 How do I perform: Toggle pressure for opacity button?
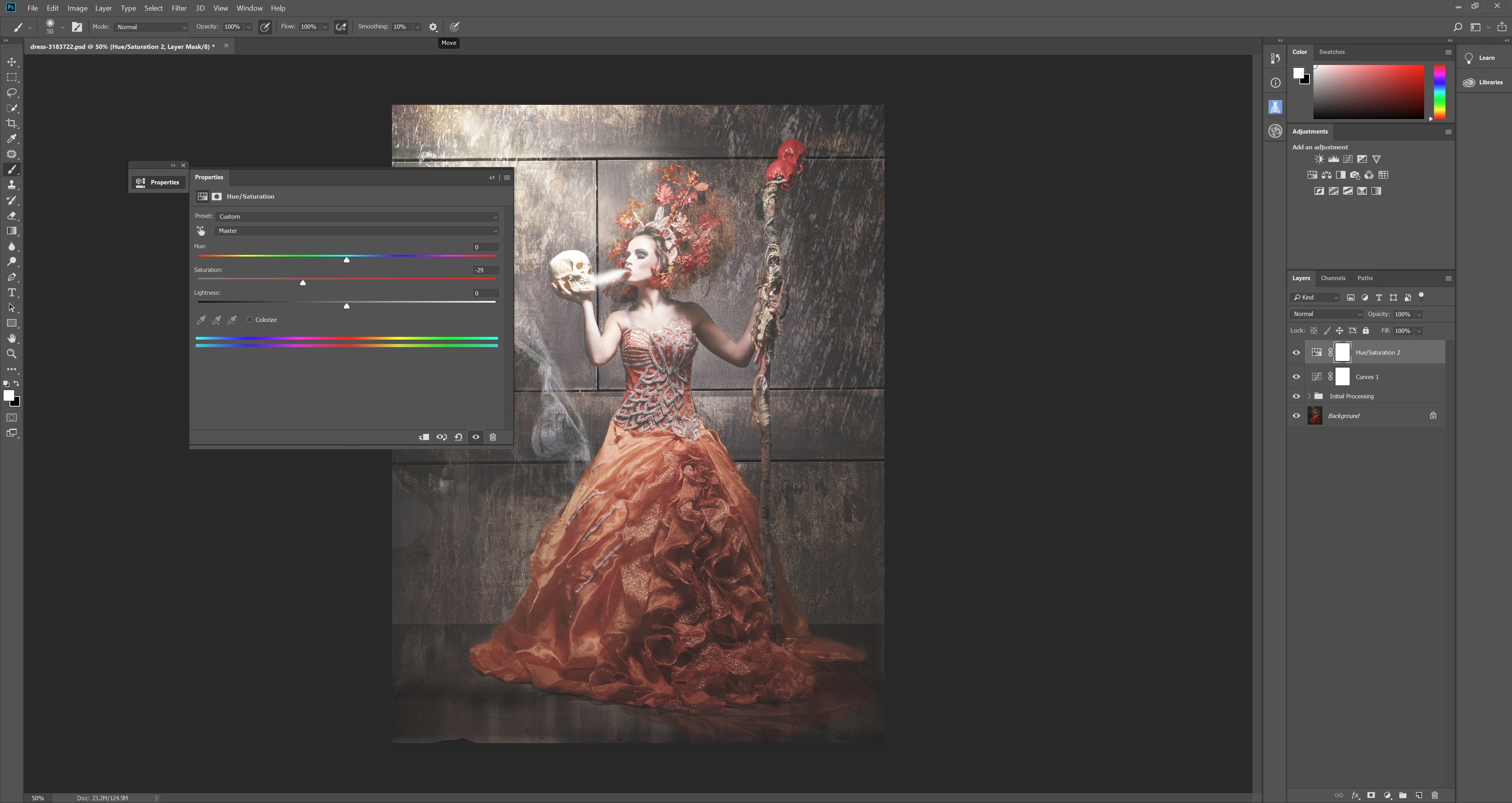265,27
